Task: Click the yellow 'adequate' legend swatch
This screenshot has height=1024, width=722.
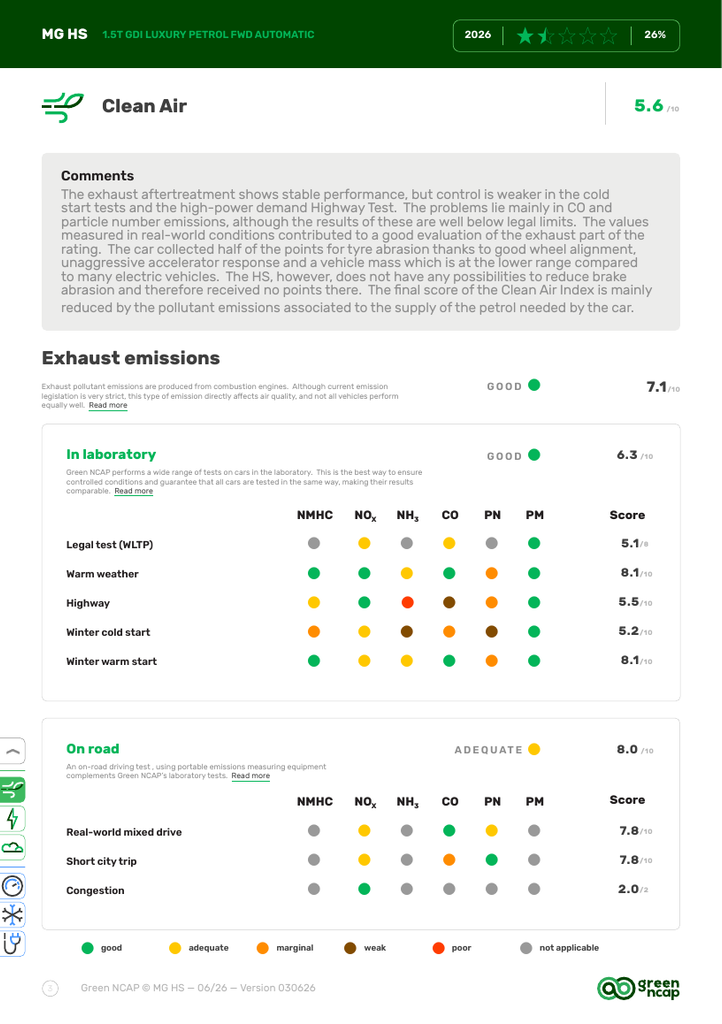Action: point(175,948)
